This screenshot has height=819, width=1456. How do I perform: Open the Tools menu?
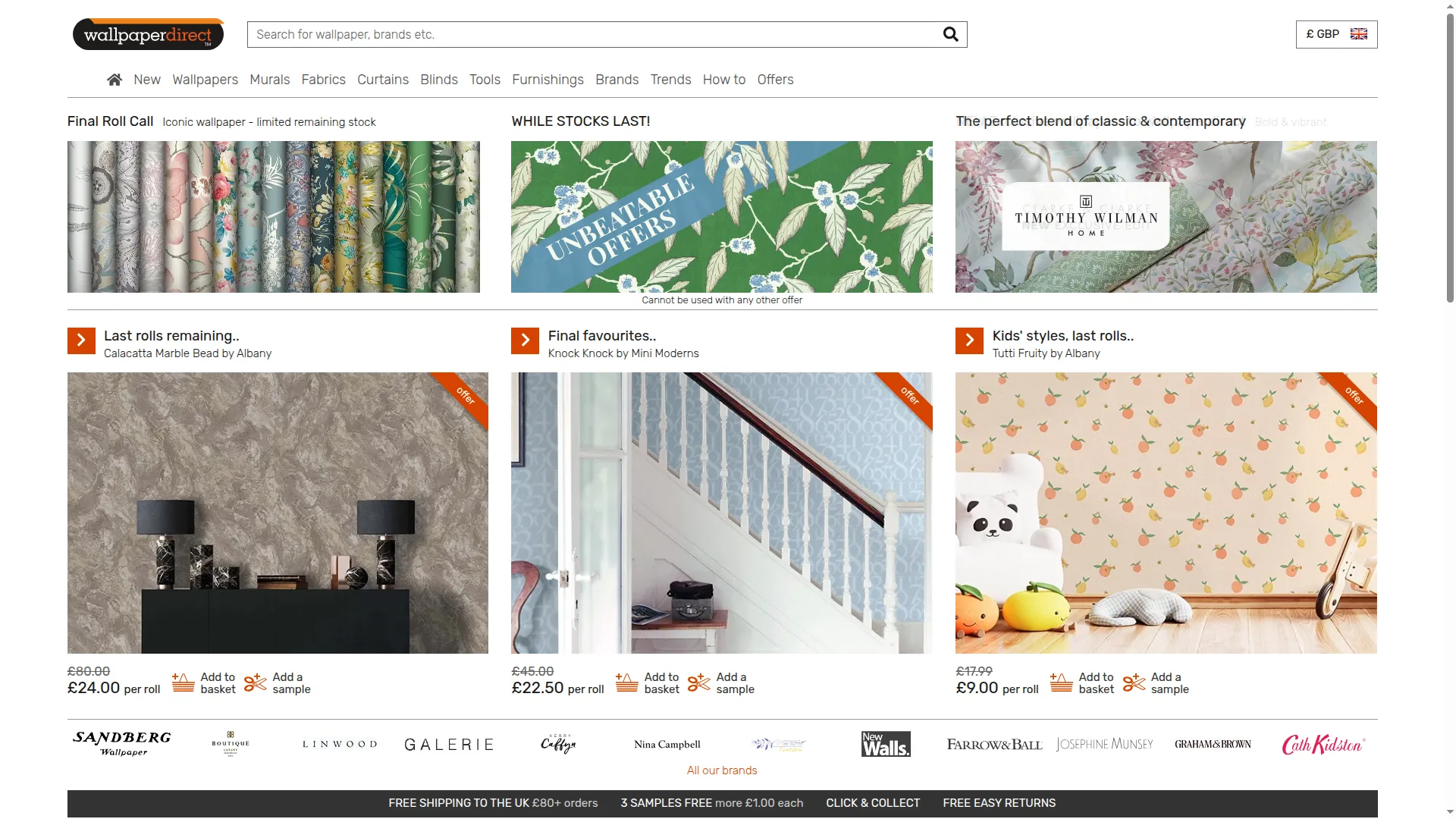pyautogui.click(x=485, y=80)
